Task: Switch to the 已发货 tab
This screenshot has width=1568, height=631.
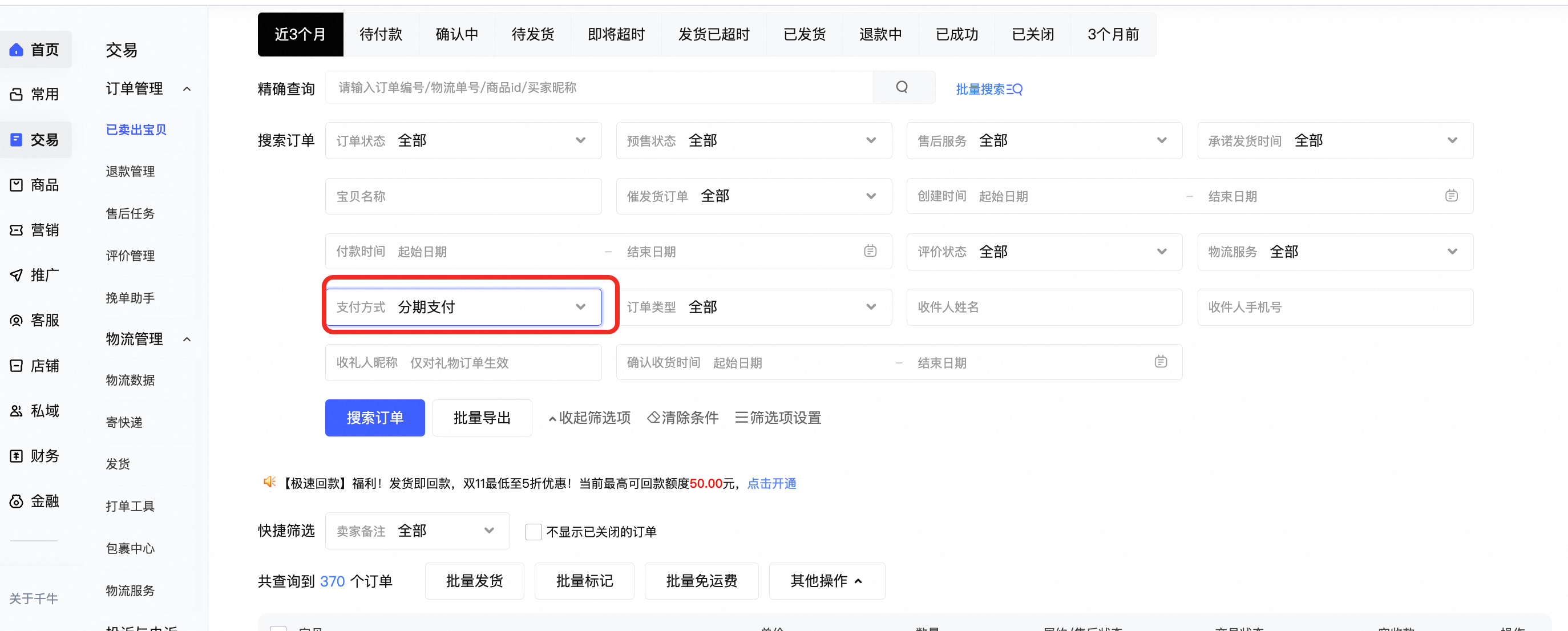Action: click(805, 35)
